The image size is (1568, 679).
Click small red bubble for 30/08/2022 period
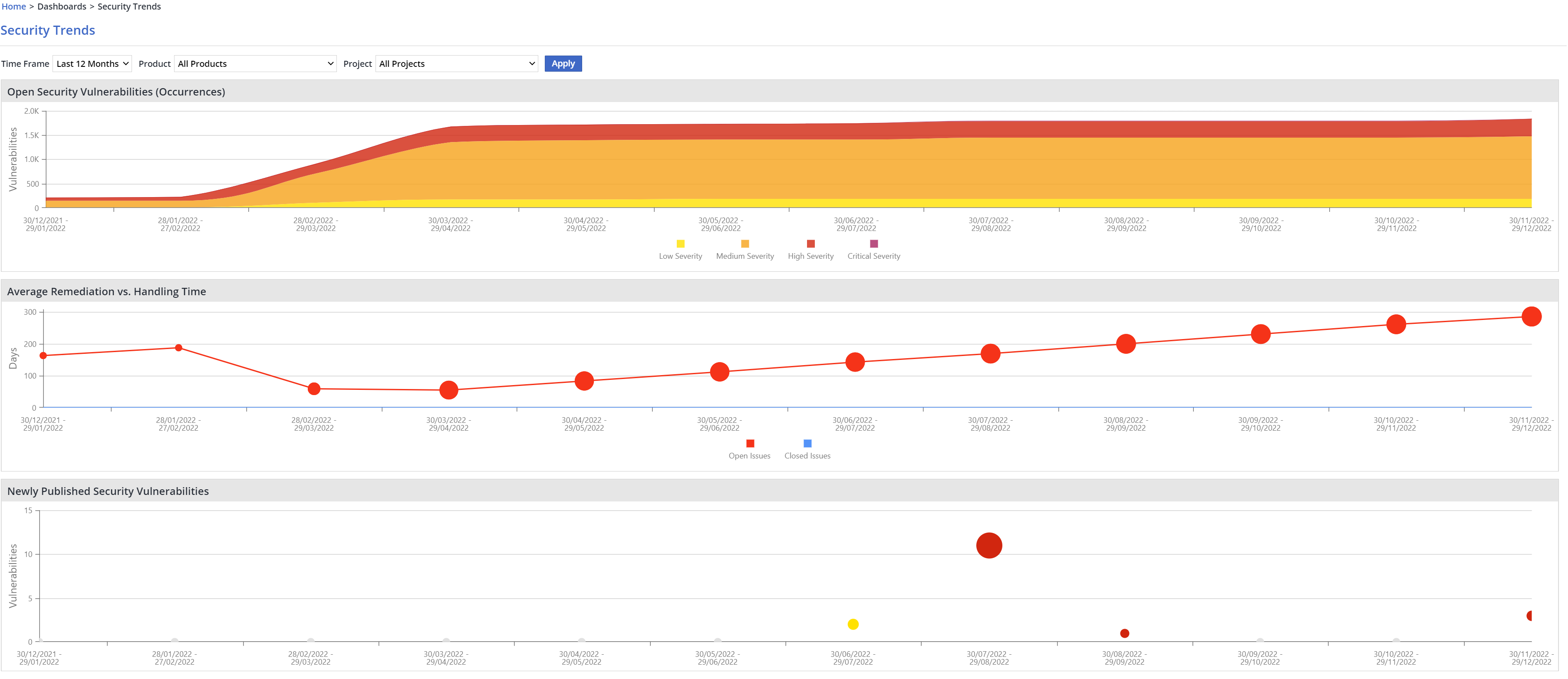click(1124, 633)
